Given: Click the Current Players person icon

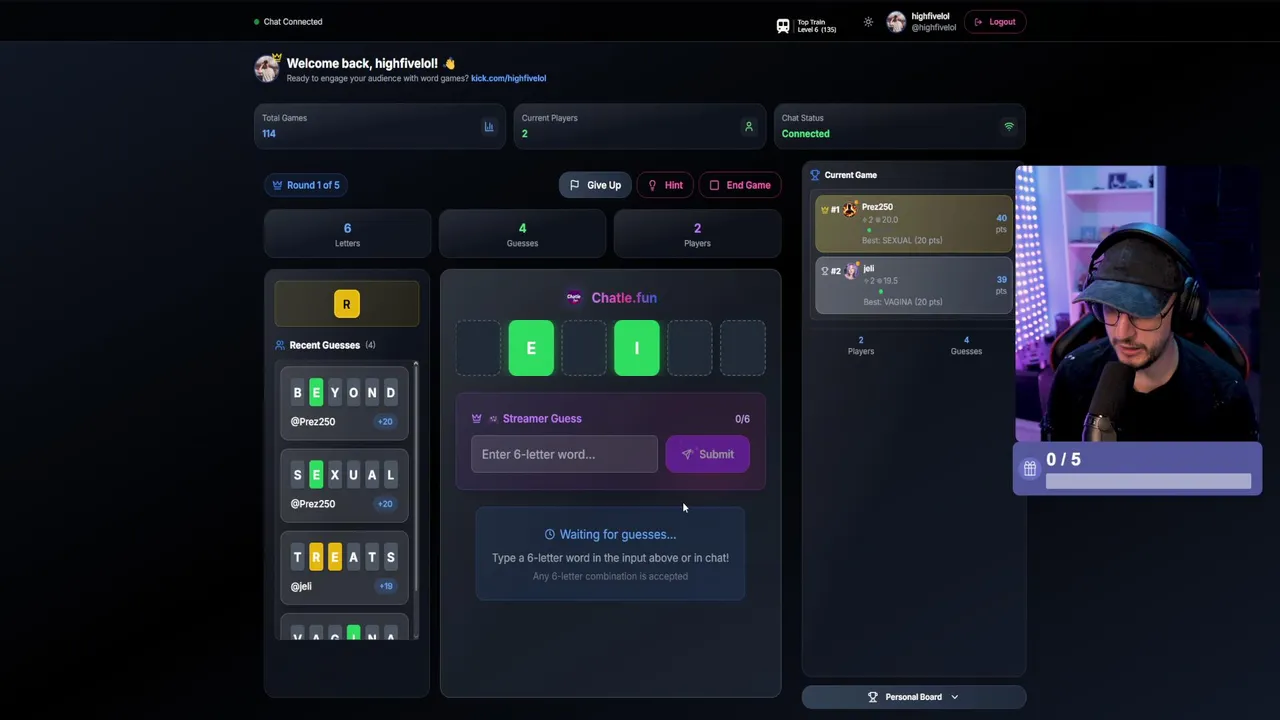Looking at the screenshot, I should [x=748, y=126].
